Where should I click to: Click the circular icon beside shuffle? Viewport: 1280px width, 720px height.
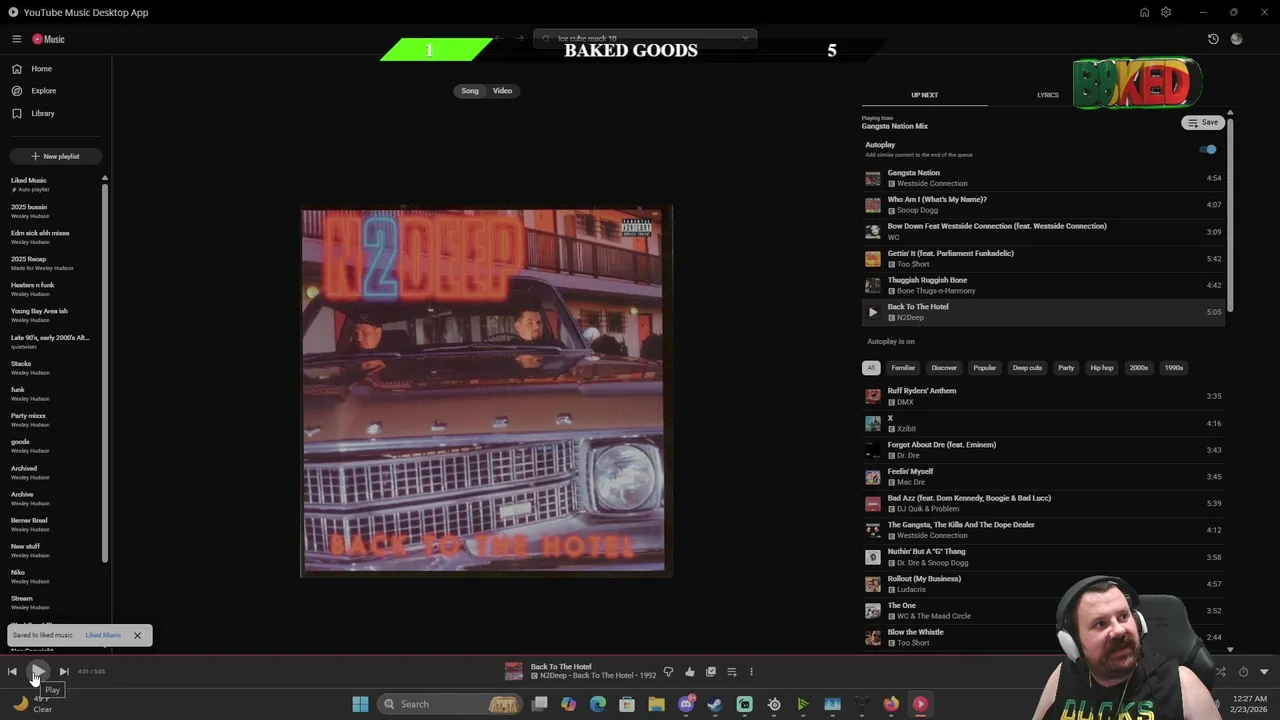pos(1243,672)
